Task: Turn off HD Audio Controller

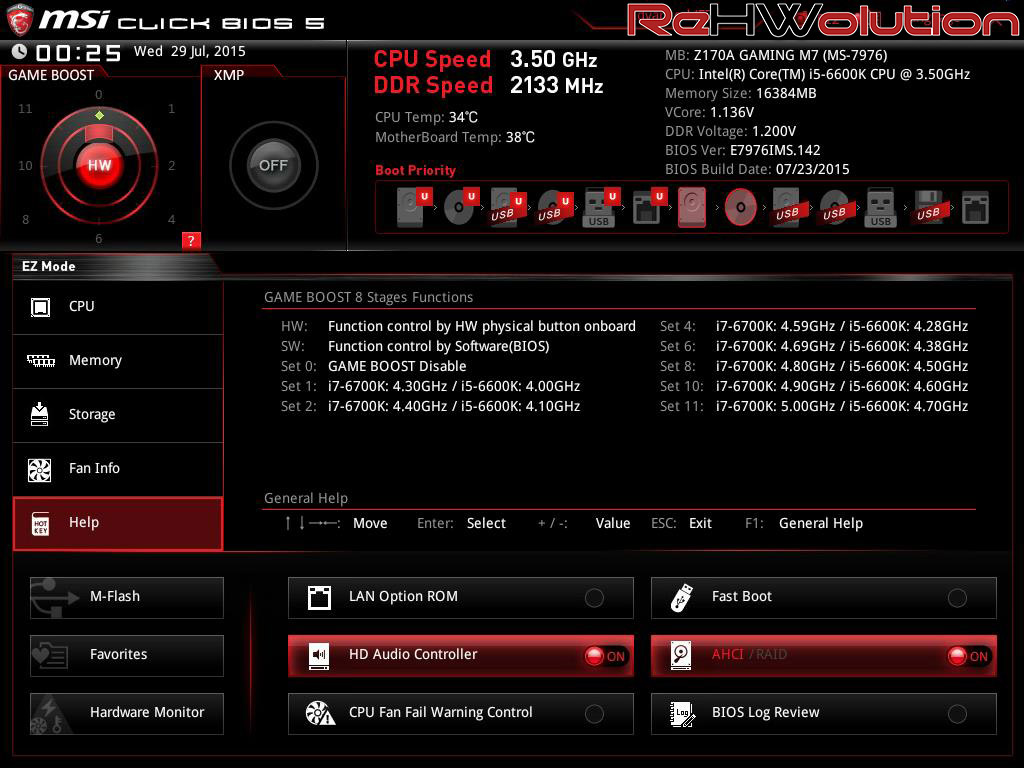Action: click(604, 656)
